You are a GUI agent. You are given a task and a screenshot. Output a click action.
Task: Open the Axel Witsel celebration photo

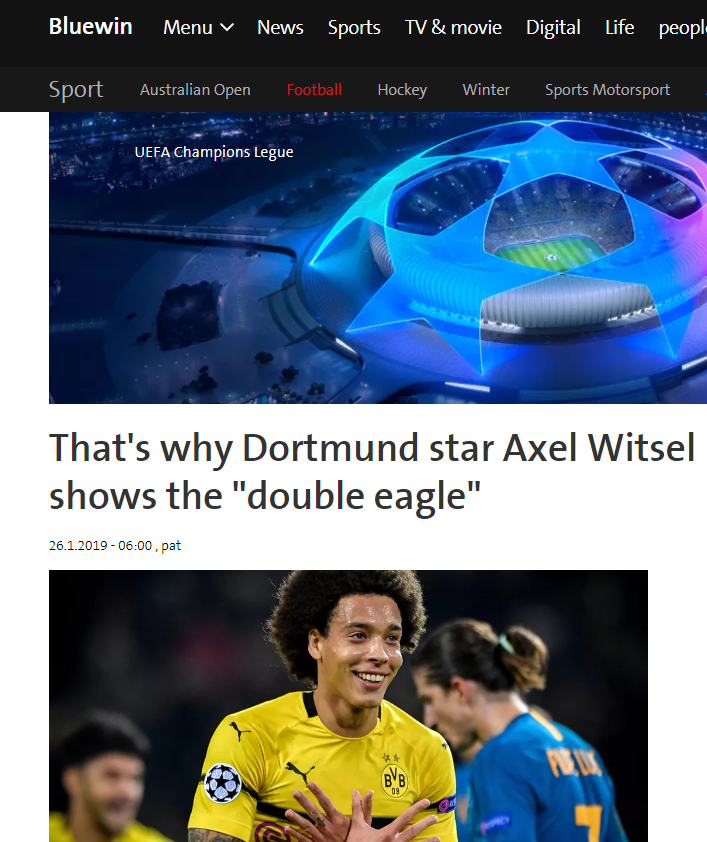348,706
